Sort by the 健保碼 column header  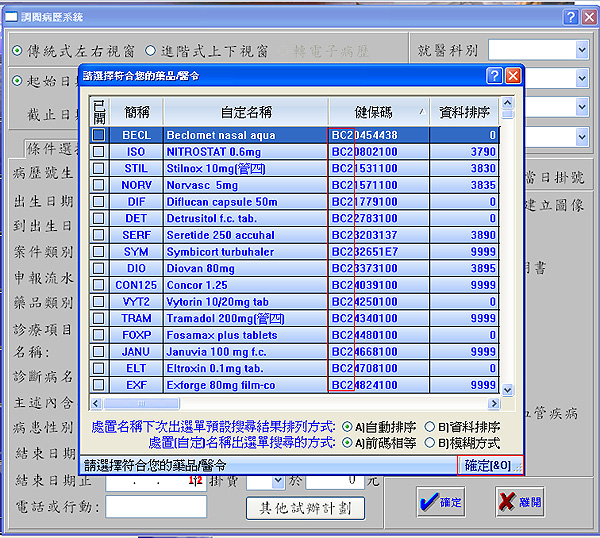coord(373,112)
